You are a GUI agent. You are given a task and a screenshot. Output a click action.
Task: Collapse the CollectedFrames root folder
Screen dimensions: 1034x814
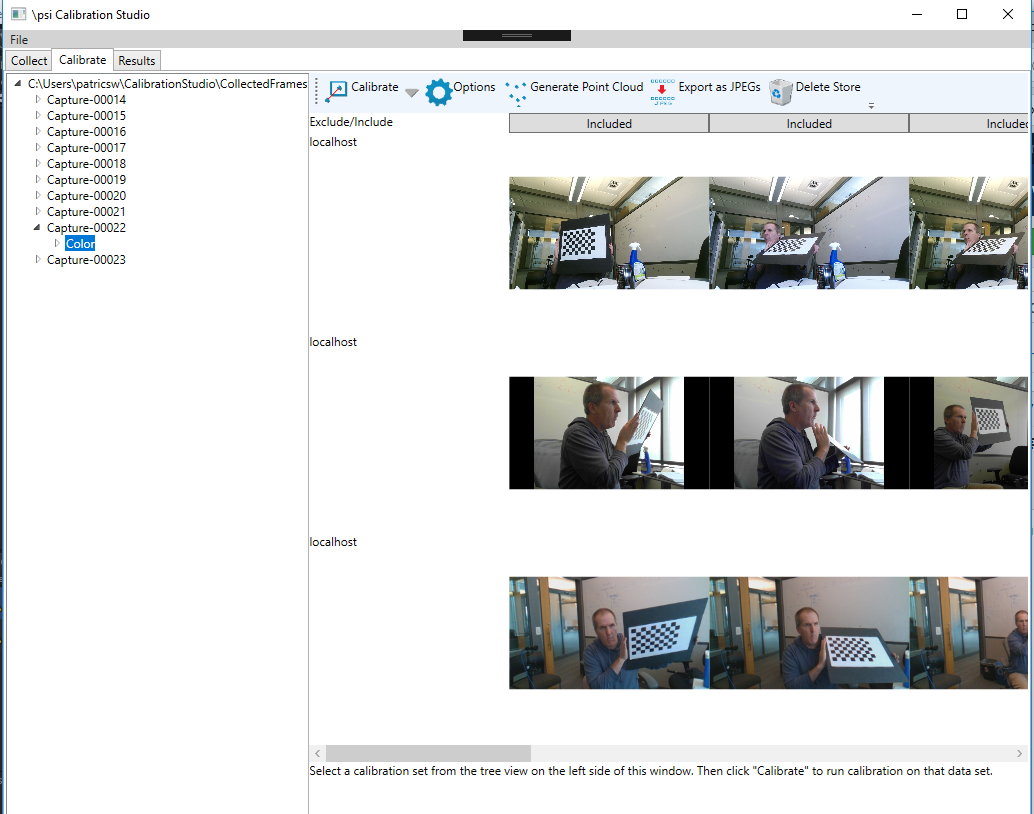coord(18,84)
